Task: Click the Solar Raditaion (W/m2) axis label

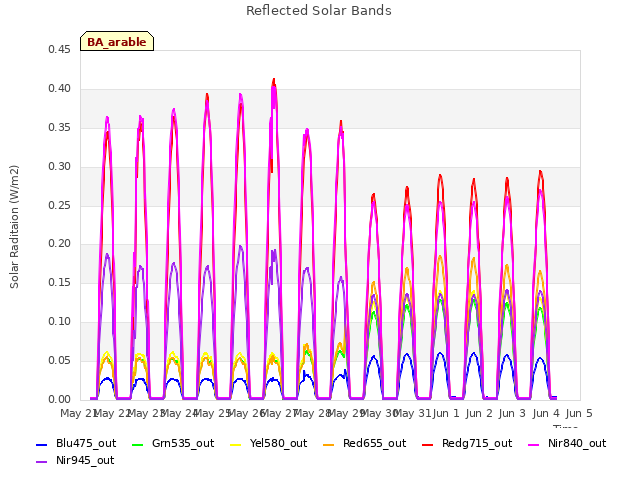Action: pyautogui.click(x=14, y=227)
